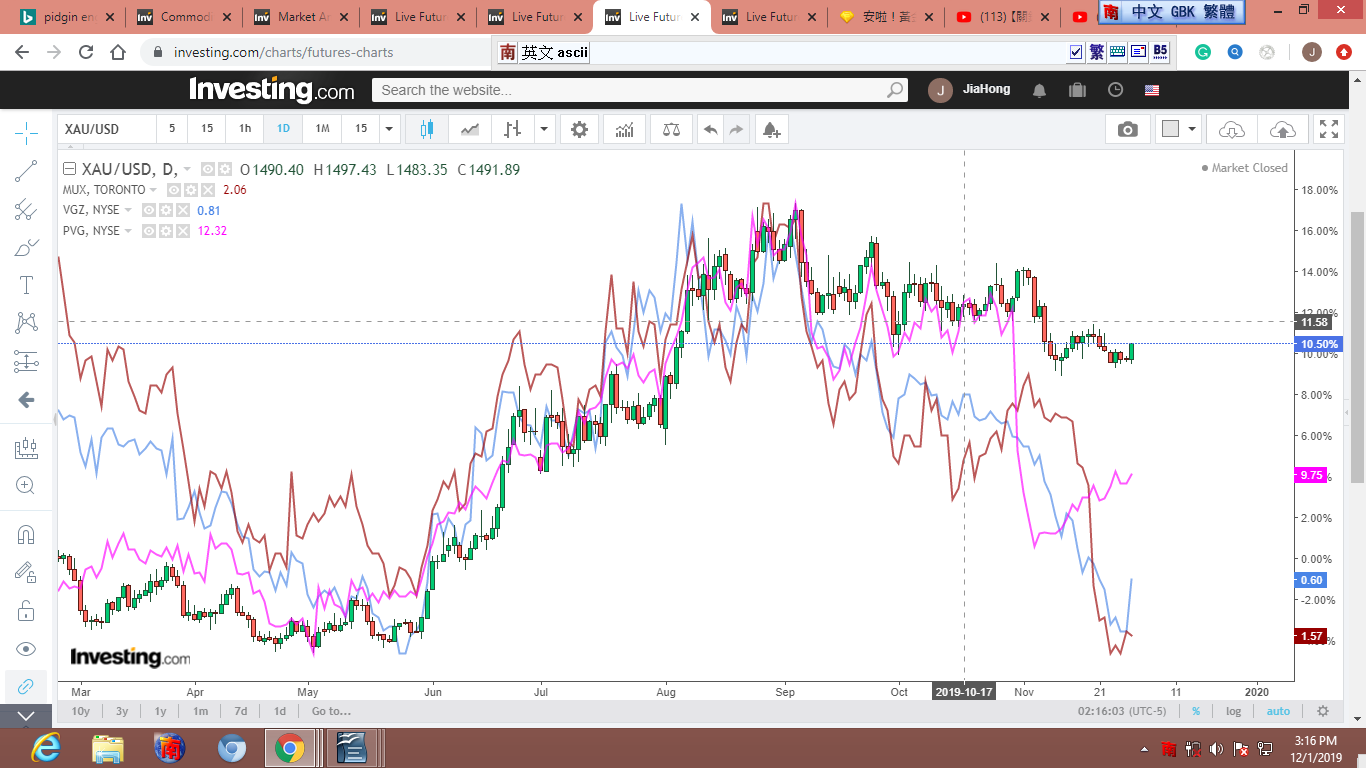Click the Go to... button
Viewport: 1366px width, 768px height.
pyautogui.click(x=331, y=711)
